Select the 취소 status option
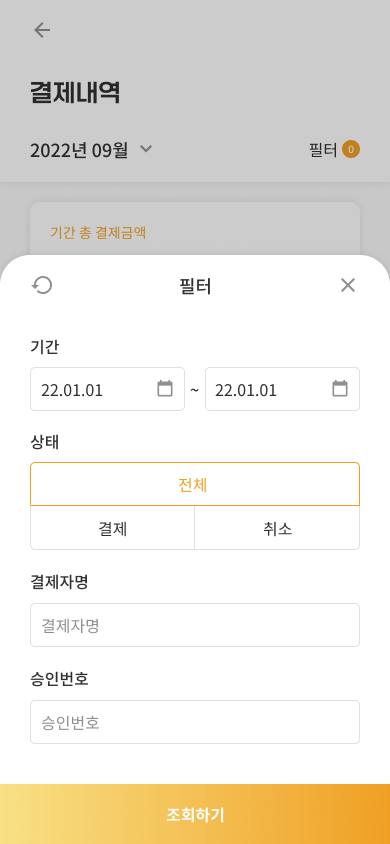390x844 pixels. point(277,528)
